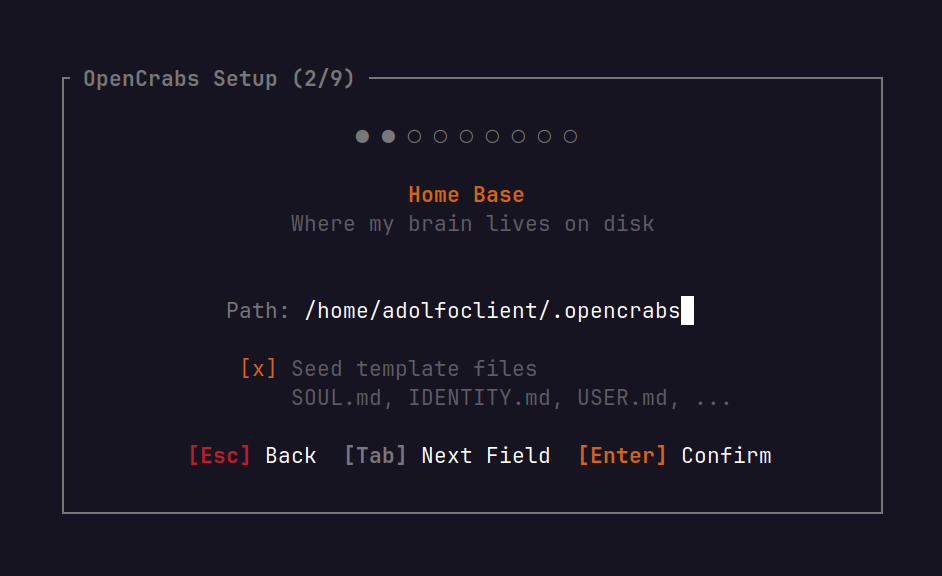This screenshot has height=576, width=942.
Task: Click the white text cursor block after .opencrabs
Action: 687,311
